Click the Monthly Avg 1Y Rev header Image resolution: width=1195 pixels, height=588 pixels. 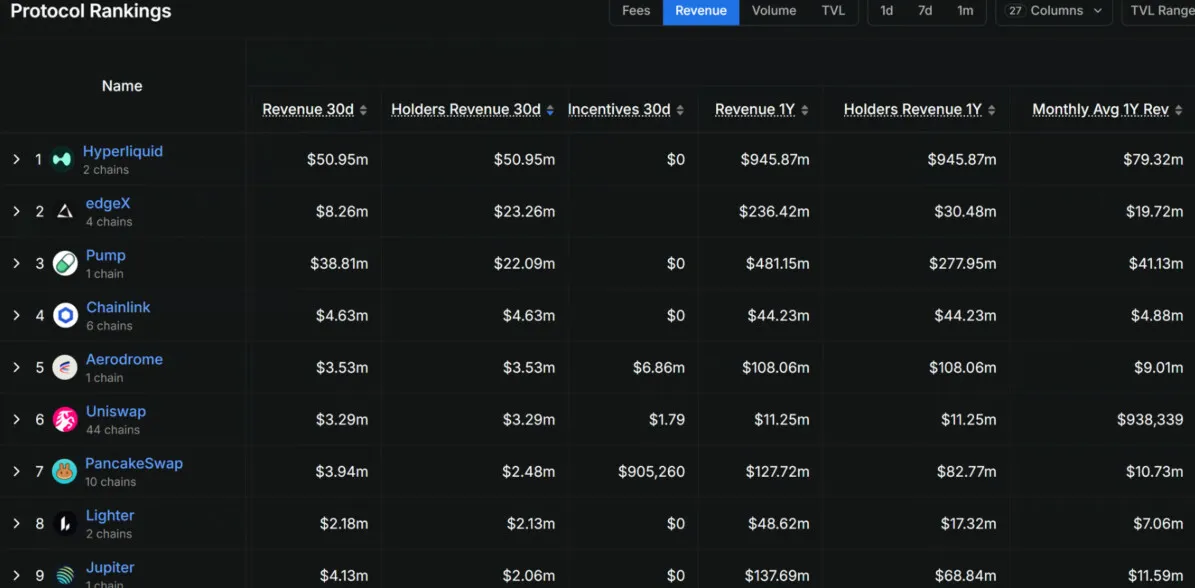point(1100,110)
